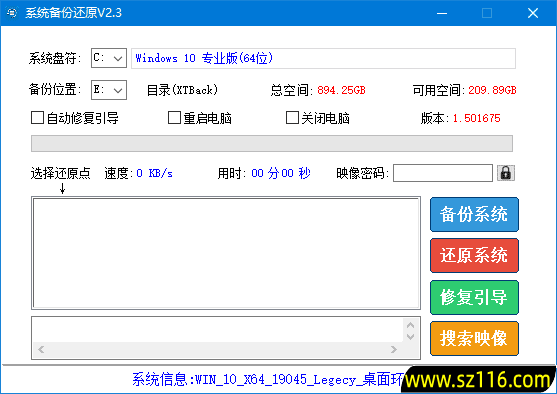The width and height of the screenshot is (557, 394).
Task: Click inside the restore point list box
Action: 226,253
